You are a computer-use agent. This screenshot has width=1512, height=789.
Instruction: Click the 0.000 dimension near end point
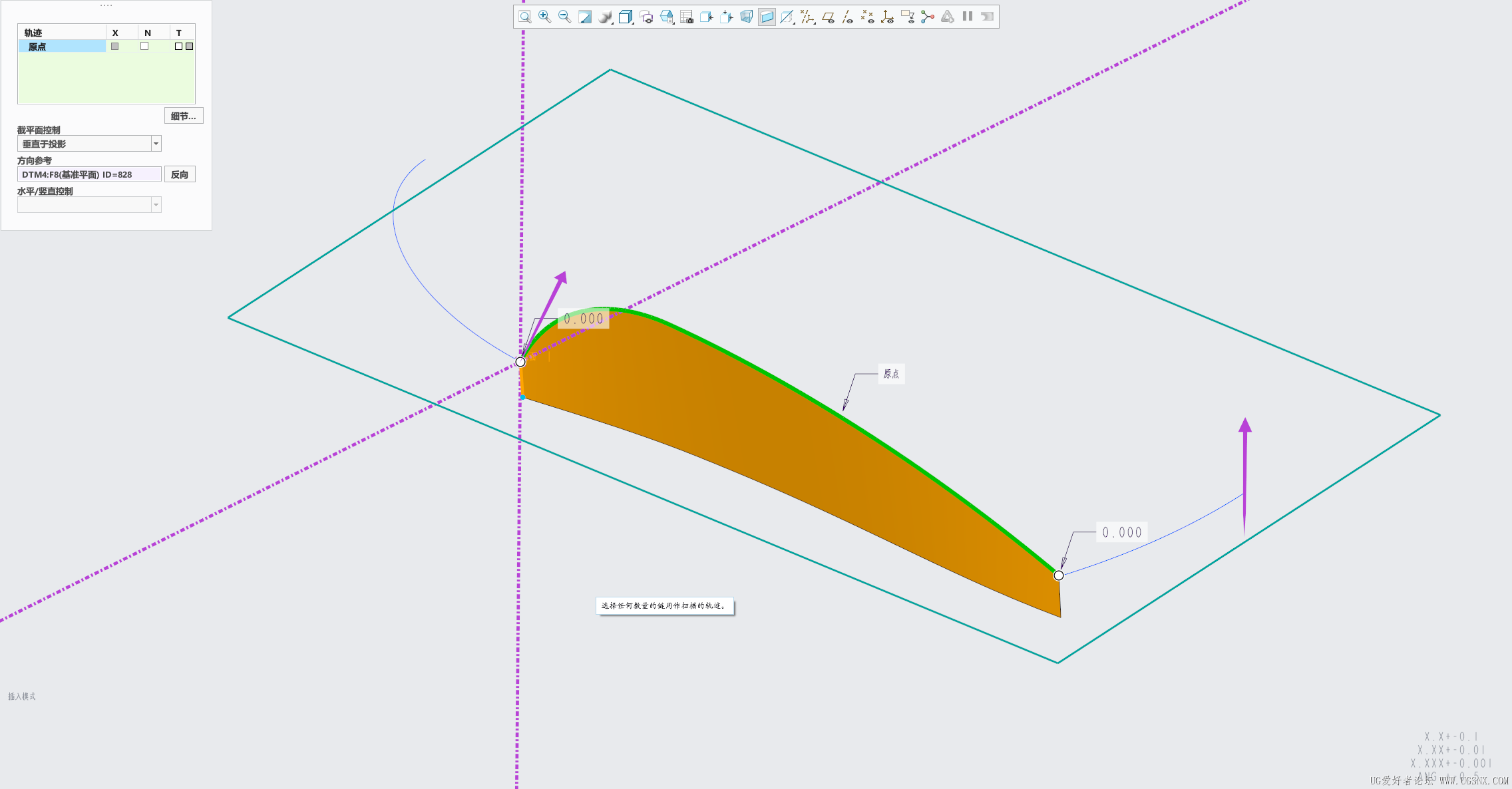pyautogui.click(x=1122, y=532)
